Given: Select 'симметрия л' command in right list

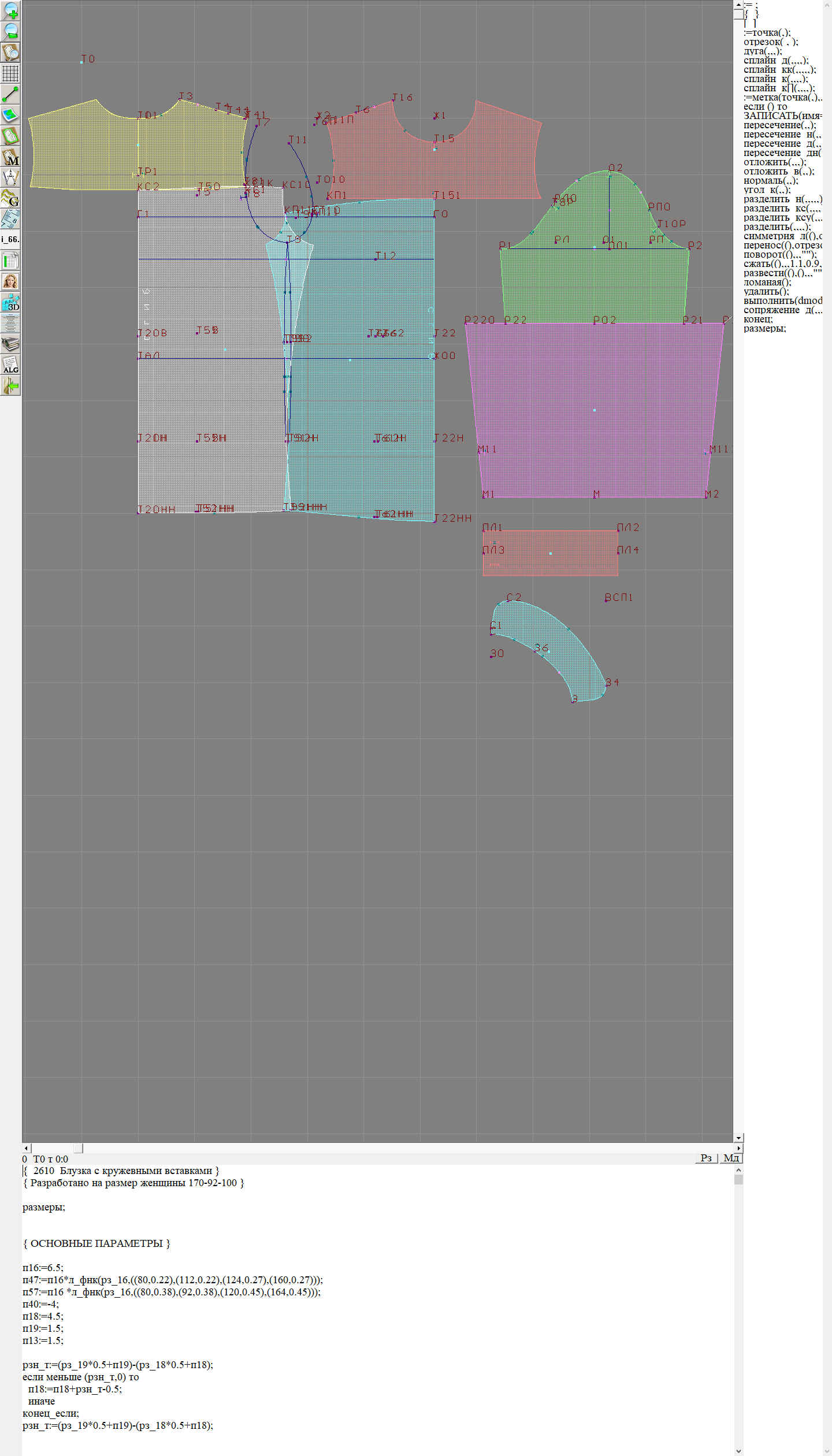Looking at the screenshot, I should point(782,236).
